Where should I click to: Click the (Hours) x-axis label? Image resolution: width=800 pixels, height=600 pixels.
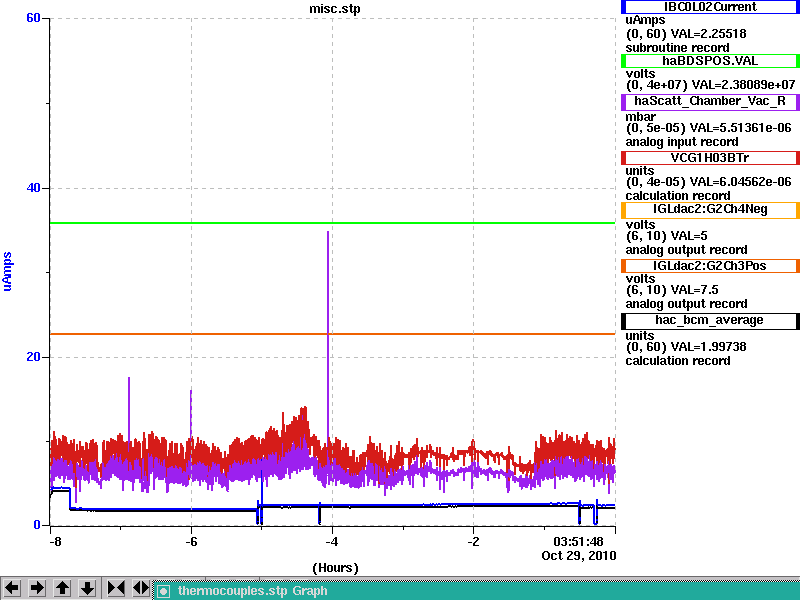pos(335,568)
